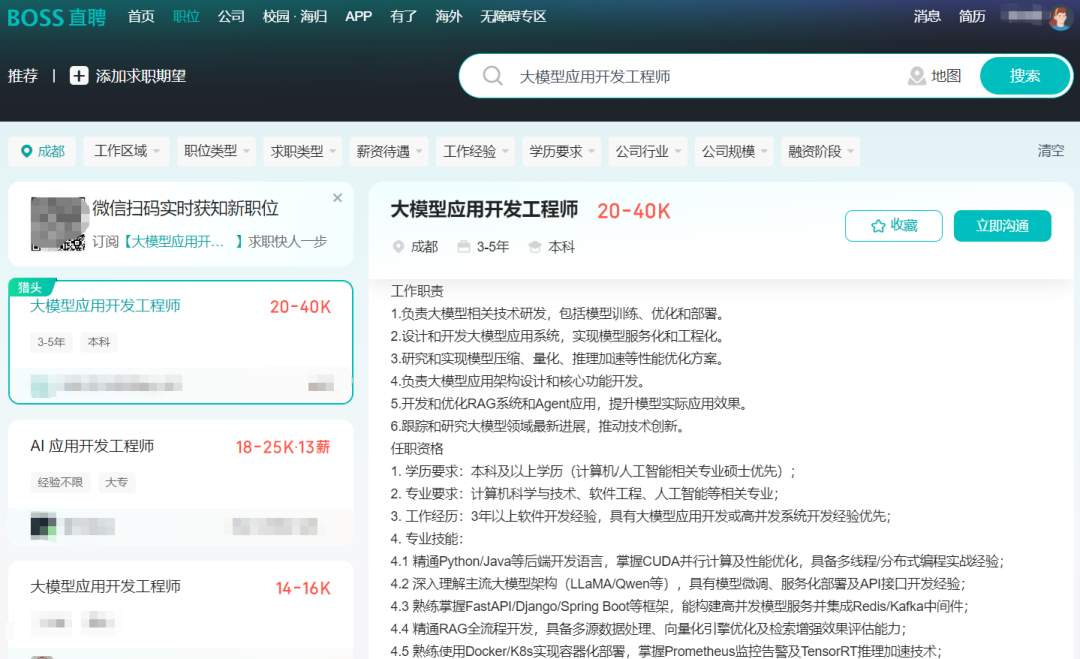Click the 地图 label in search bar
The height and width of the screenshot is (659, 1080).
946,76
